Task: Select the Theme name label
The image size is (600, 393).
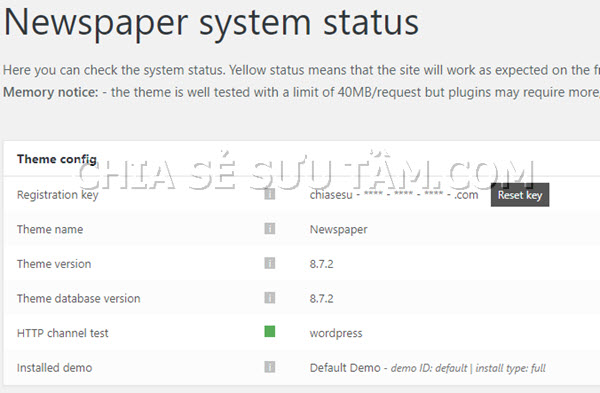Action: (x=50, y=229)
